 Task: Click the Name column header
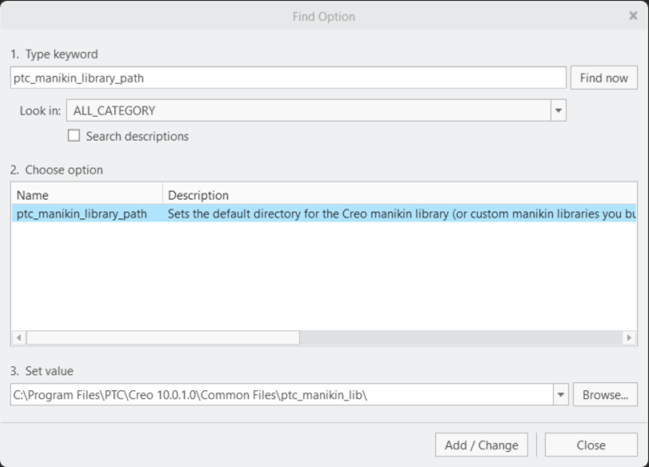87,195
